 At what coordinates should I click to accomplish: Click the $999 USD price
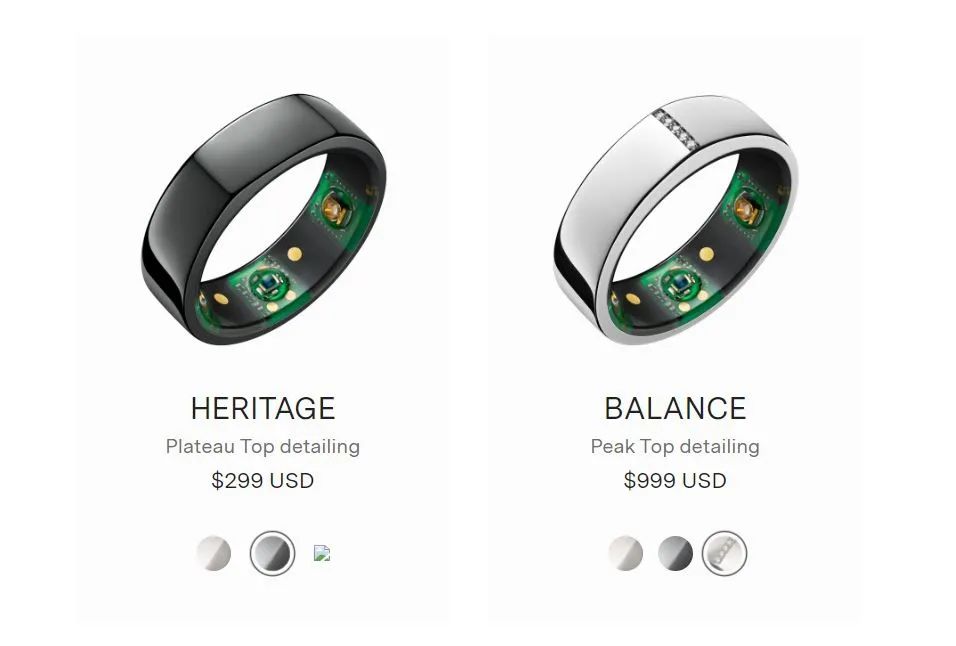675,480
